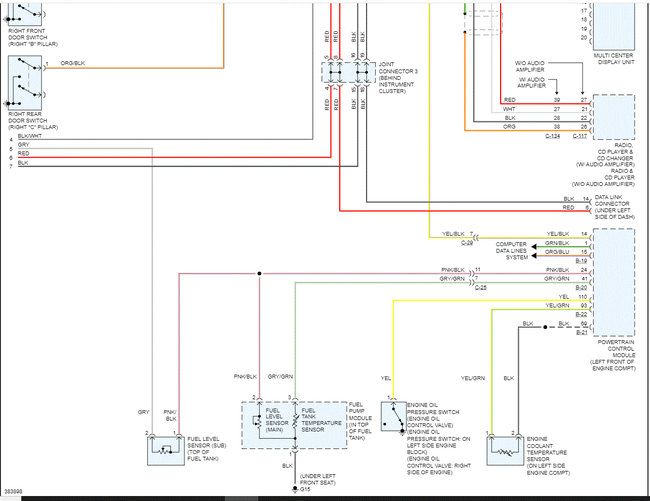Click the green arrow beside GRN/BLK
This screenshot has width=650, height=501.
(x=534, y=247)
